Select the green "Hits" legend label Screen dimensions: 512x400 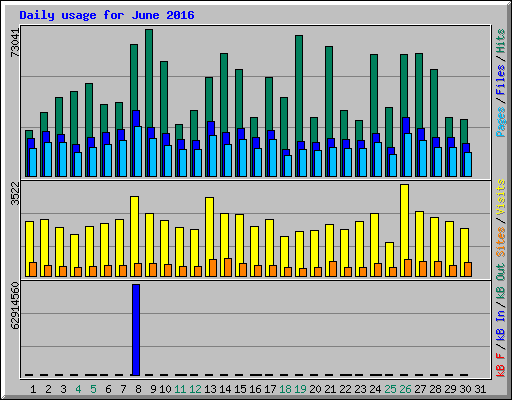click(500, 41)
